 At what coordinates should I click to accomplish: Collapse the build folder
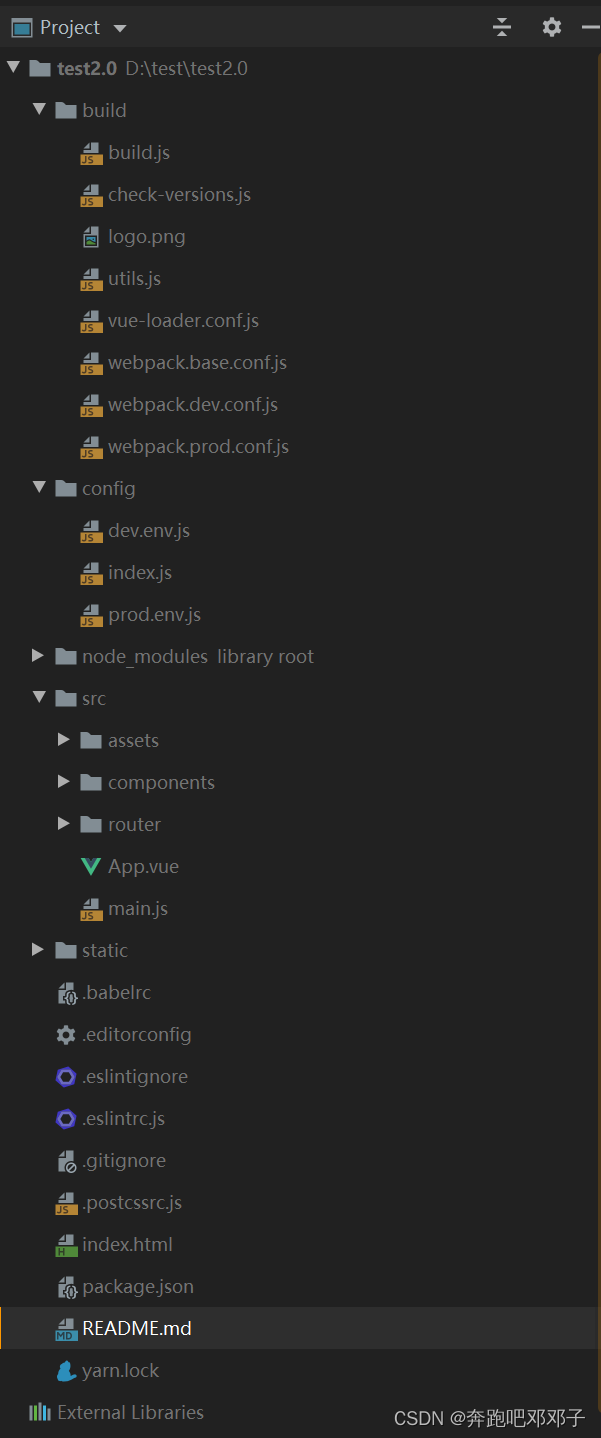(39, 110)
